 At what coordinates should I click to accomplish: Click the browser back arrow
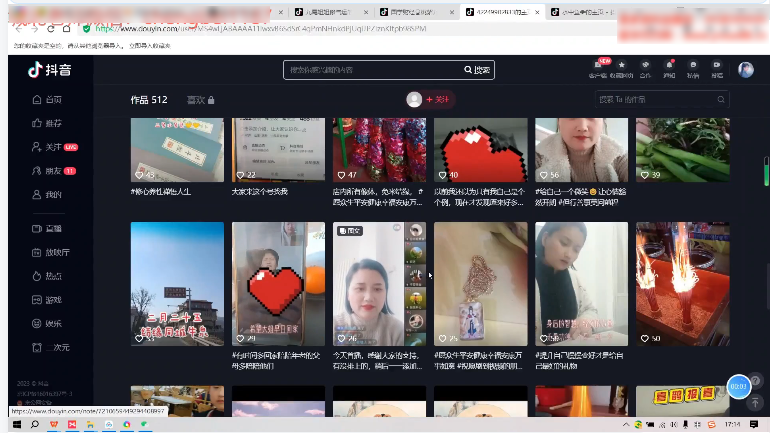click(x=19, y=29)
